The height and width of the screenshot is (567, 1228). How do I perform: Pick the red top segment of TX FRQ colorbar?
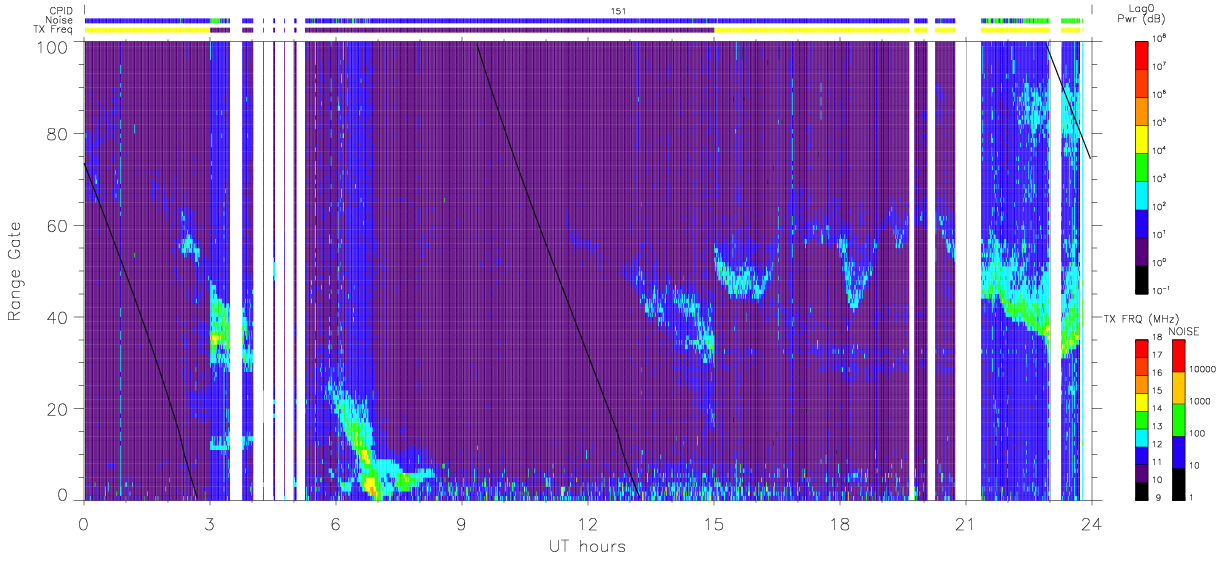click(x=1142, y=349)
